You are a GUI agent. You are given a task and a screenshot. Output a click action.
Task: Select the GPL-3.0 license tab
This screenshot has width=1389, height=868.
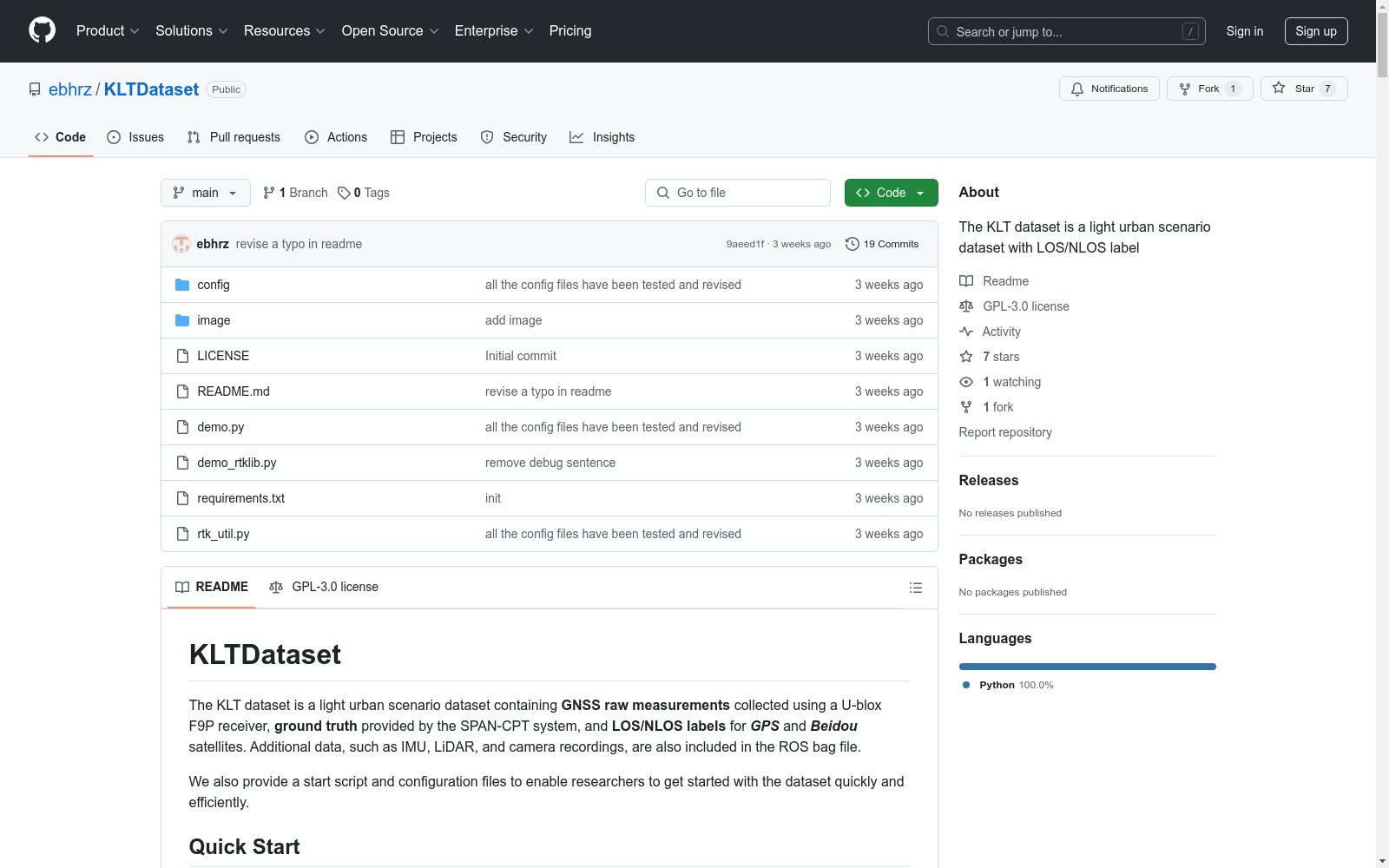[324, 587]
